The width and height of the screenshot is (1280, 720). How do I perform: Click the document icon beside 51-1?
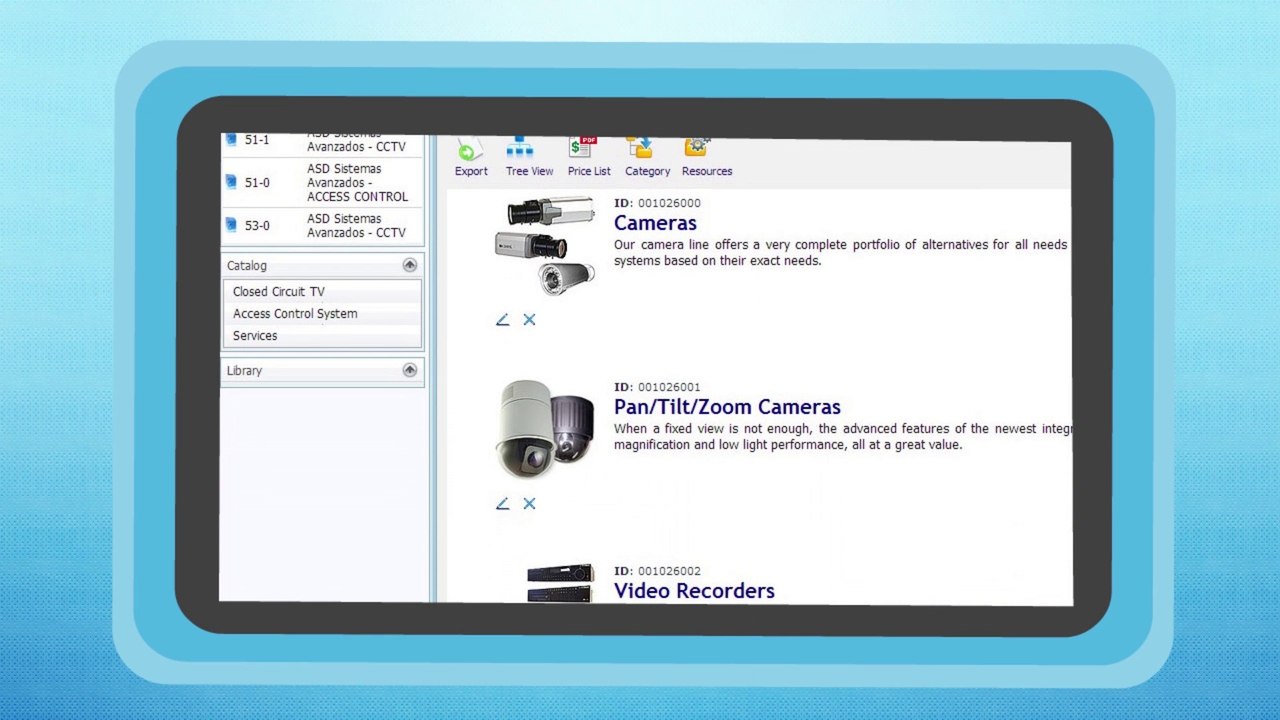coord(231,140)
